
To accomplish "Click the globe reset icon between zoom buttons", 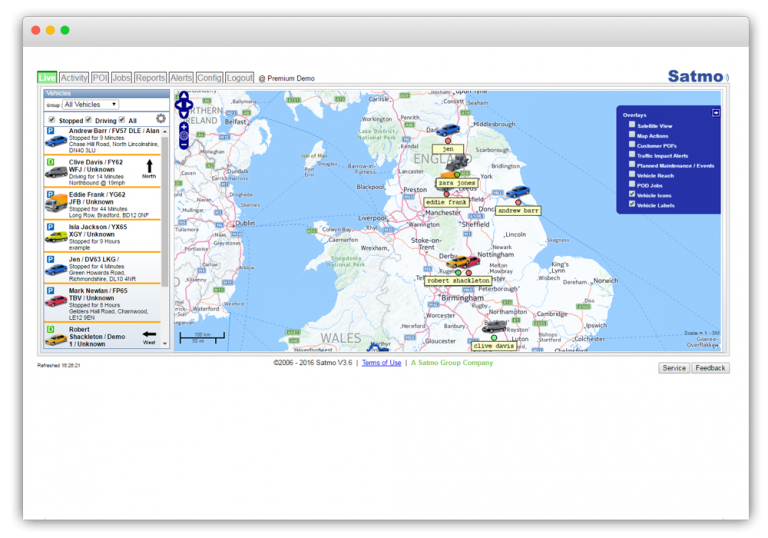I will tap(184, 136).
